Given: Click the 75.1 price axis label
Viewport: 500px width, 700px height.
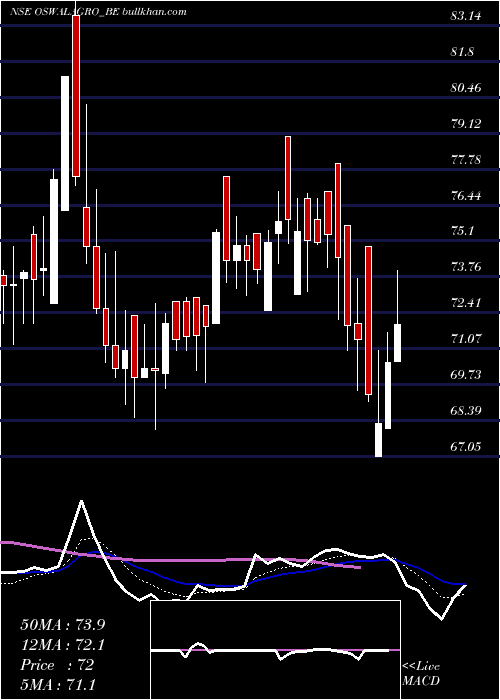Looking at the screenshot, I should pos(462,231).
